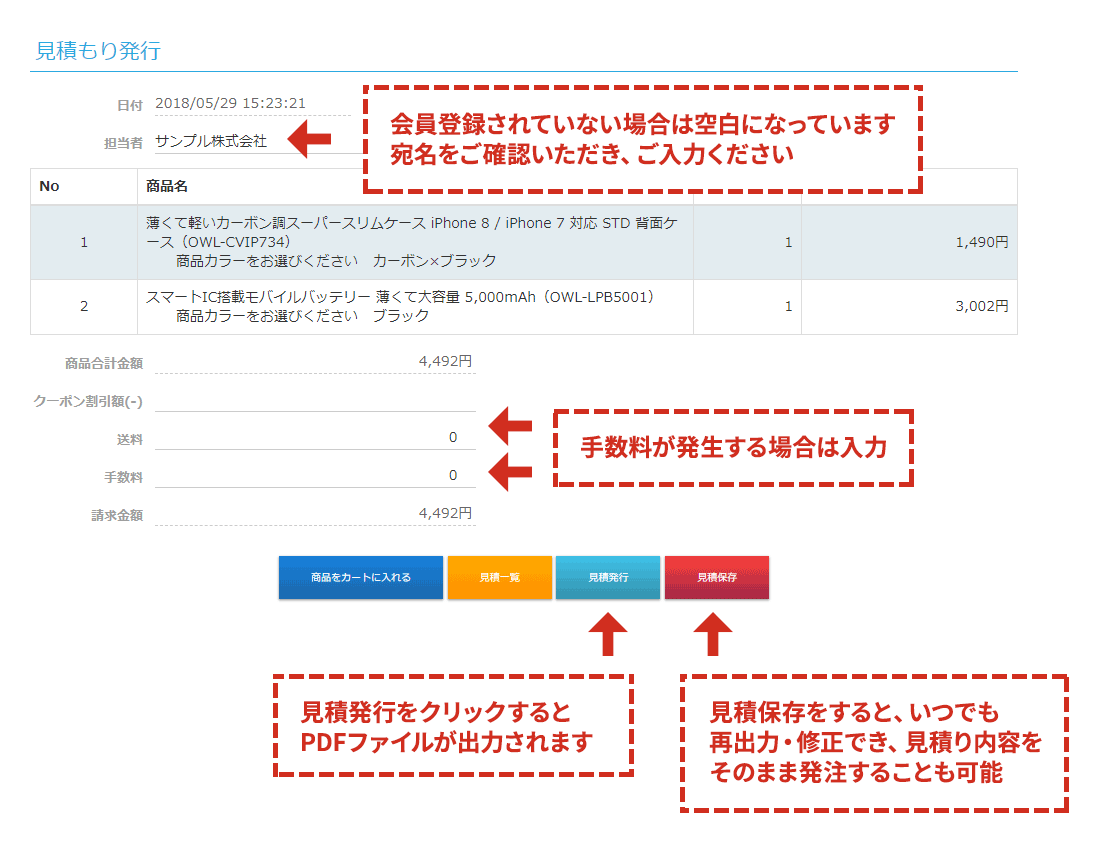This screenshot has width=1100, height=860.
Task: Click the 手数料 label
Action: click(123, 477)
